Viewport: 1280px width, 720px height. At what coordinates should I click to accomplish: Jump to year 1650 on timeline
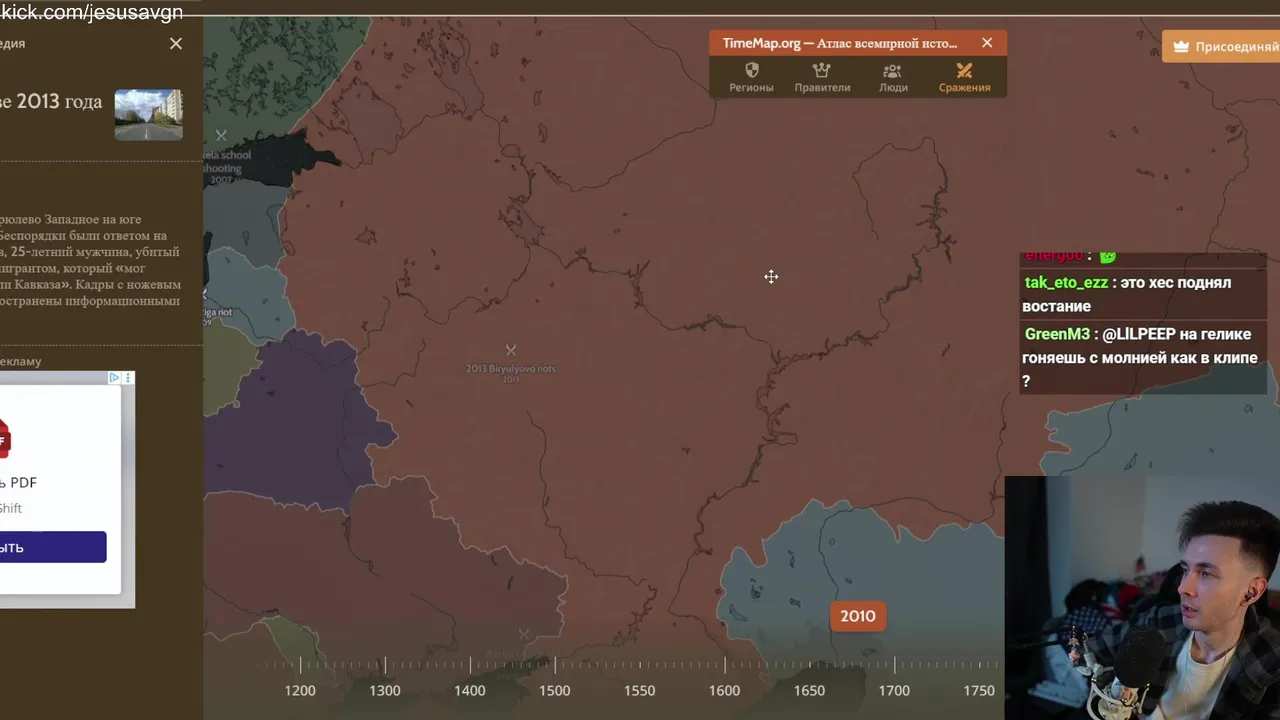(x=810, y=690)
